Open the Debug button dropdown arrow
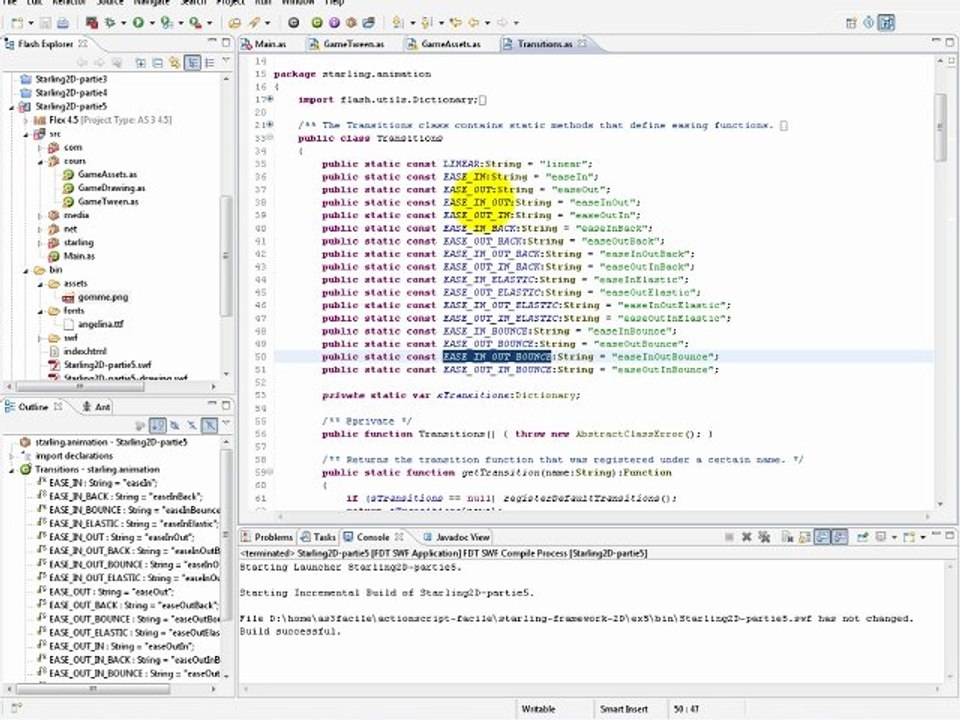Screen dimensions: 960x720 tap(123, 23)
